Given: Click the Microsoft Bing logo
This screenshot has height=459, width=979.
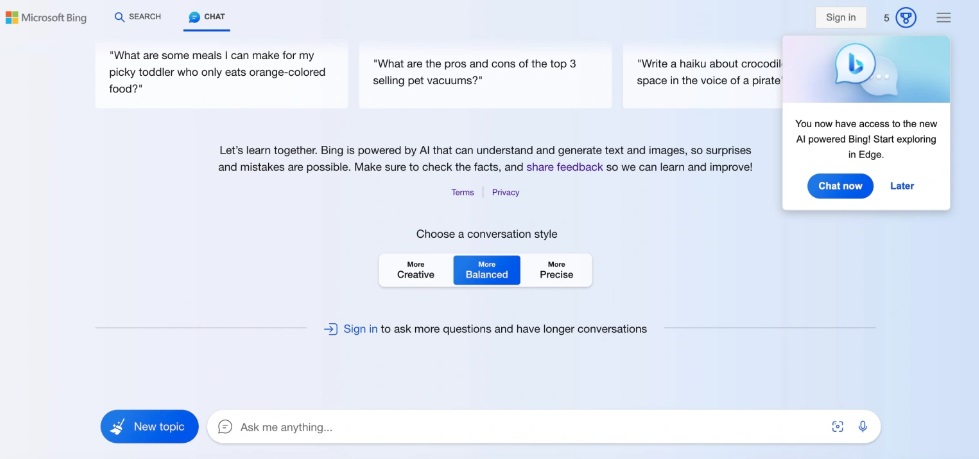Looking at the screenshot, I should point(46,17).
